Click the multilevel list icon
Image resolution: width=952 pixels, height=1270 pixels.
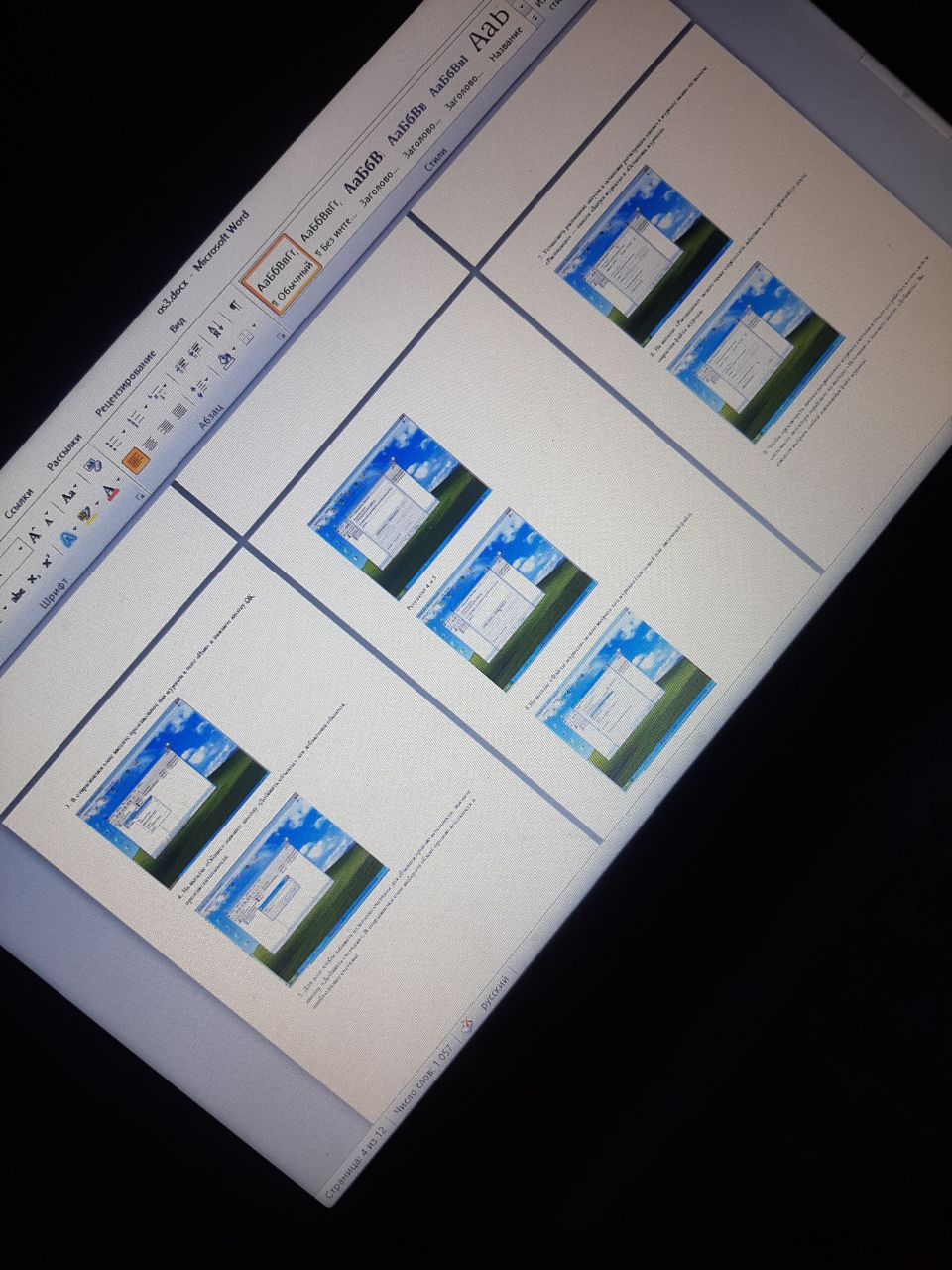pyautogui.click(x=158, y=393)
